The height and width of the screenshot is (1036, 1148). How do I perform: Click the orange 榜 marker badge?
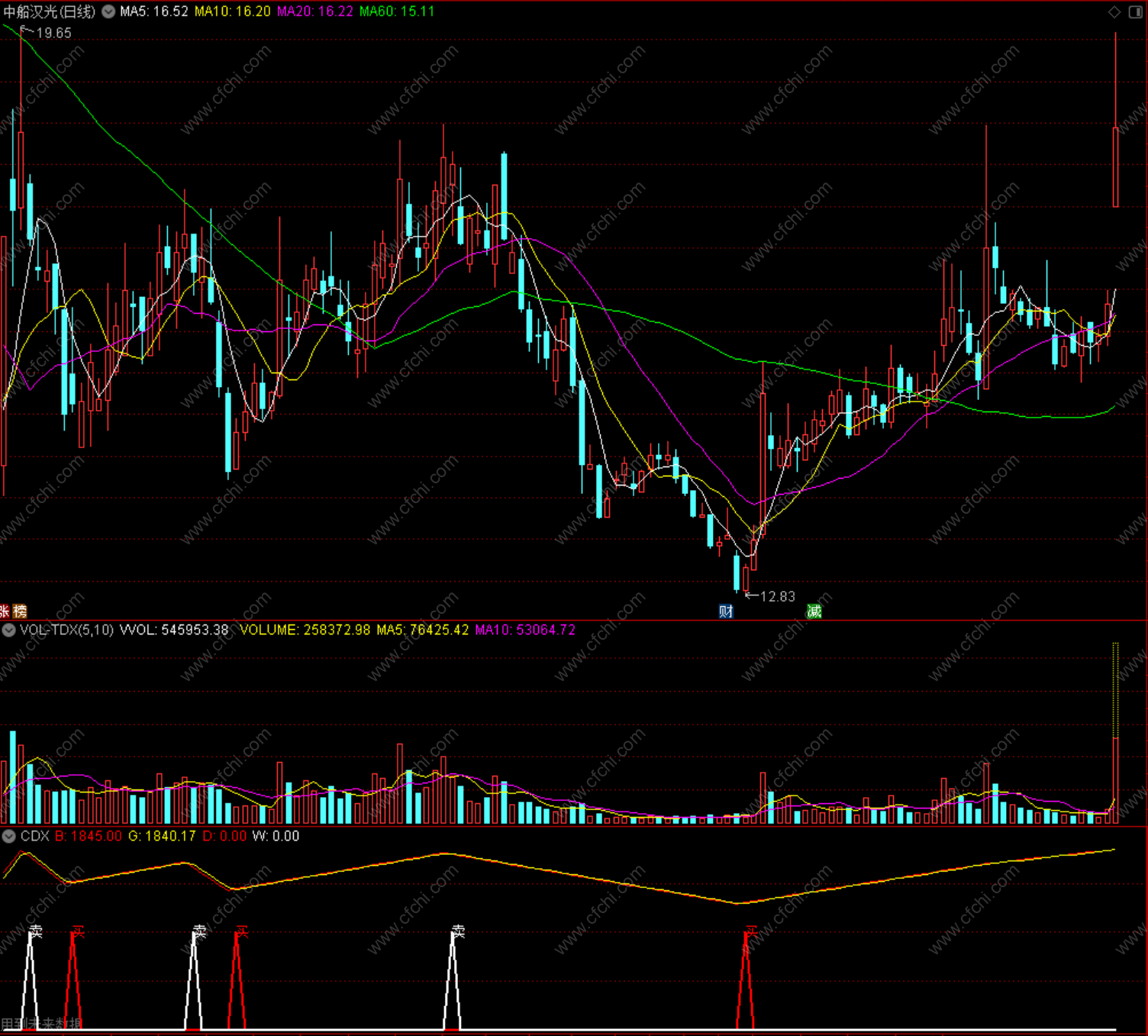tap(20, 611)
